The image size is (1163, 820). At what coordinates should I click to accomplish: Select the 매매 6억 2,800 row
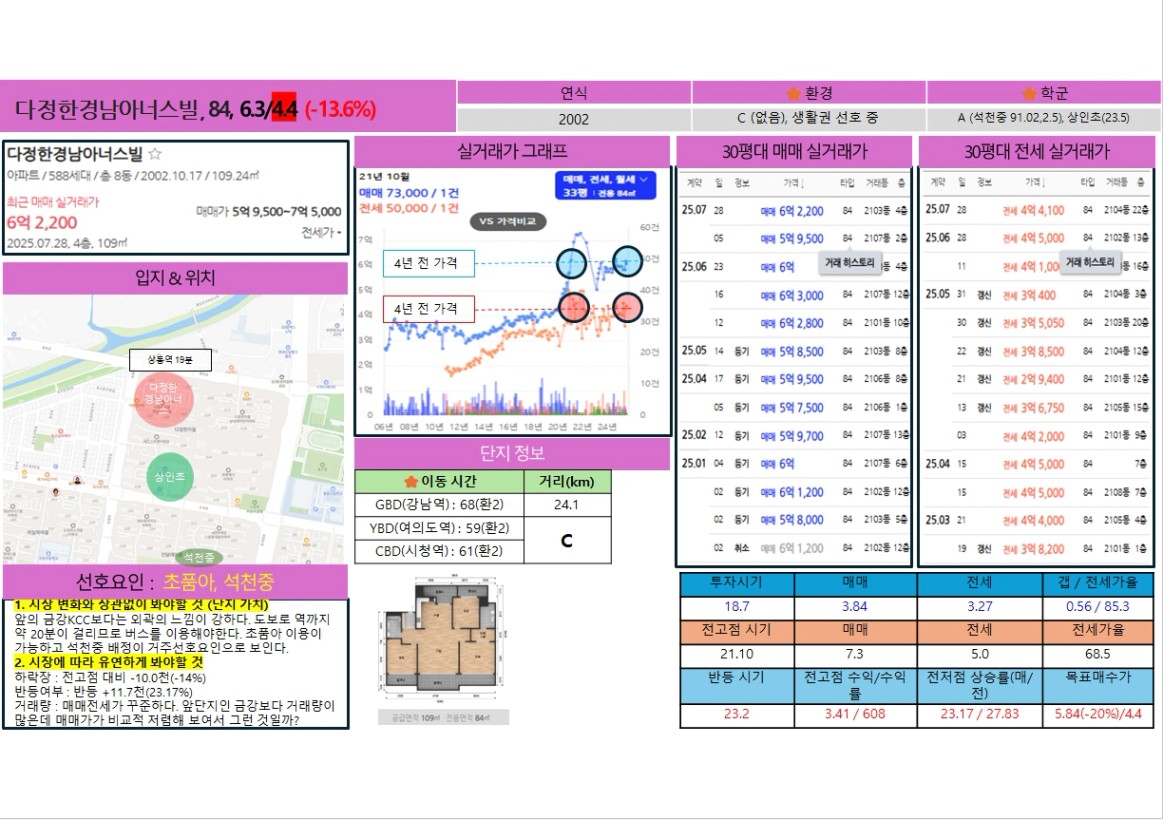pos(794,323)
